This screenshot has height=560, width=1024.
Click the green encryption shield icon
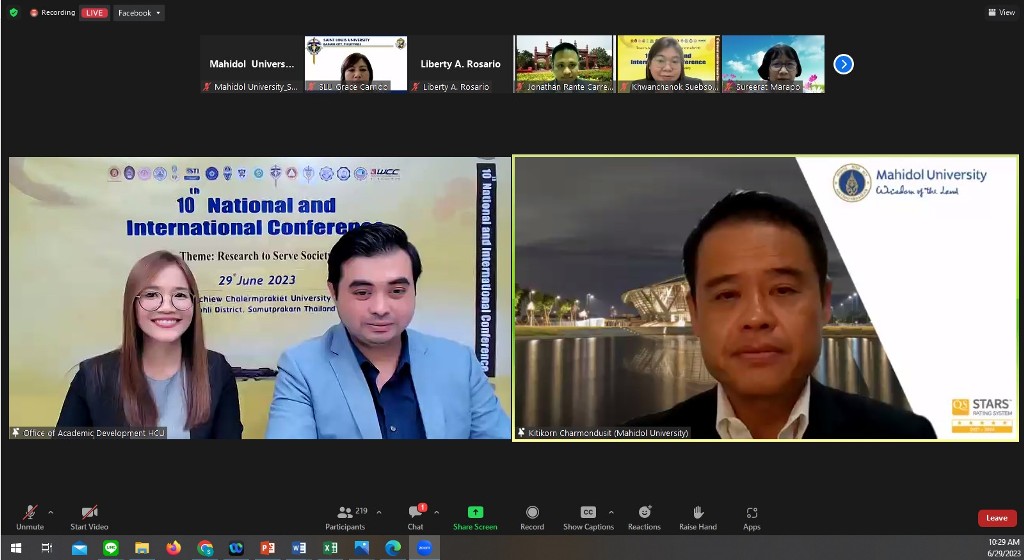(x=13, y=13)
